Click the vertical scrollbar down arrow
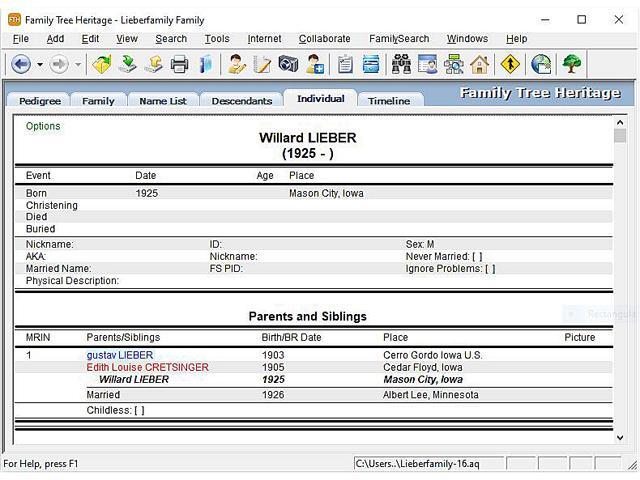The image size is (640, 480). coord(620,437)
